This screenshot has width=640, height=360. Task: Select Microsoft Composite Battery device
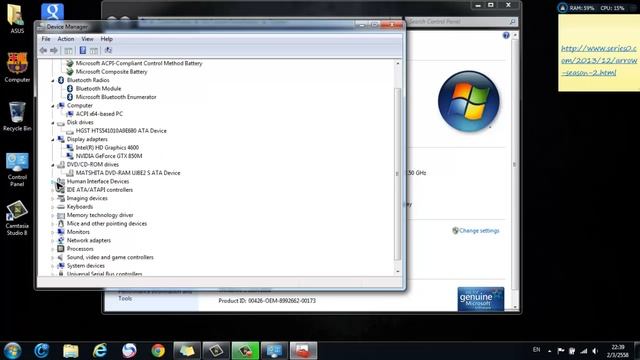click(x=111, y=71)
